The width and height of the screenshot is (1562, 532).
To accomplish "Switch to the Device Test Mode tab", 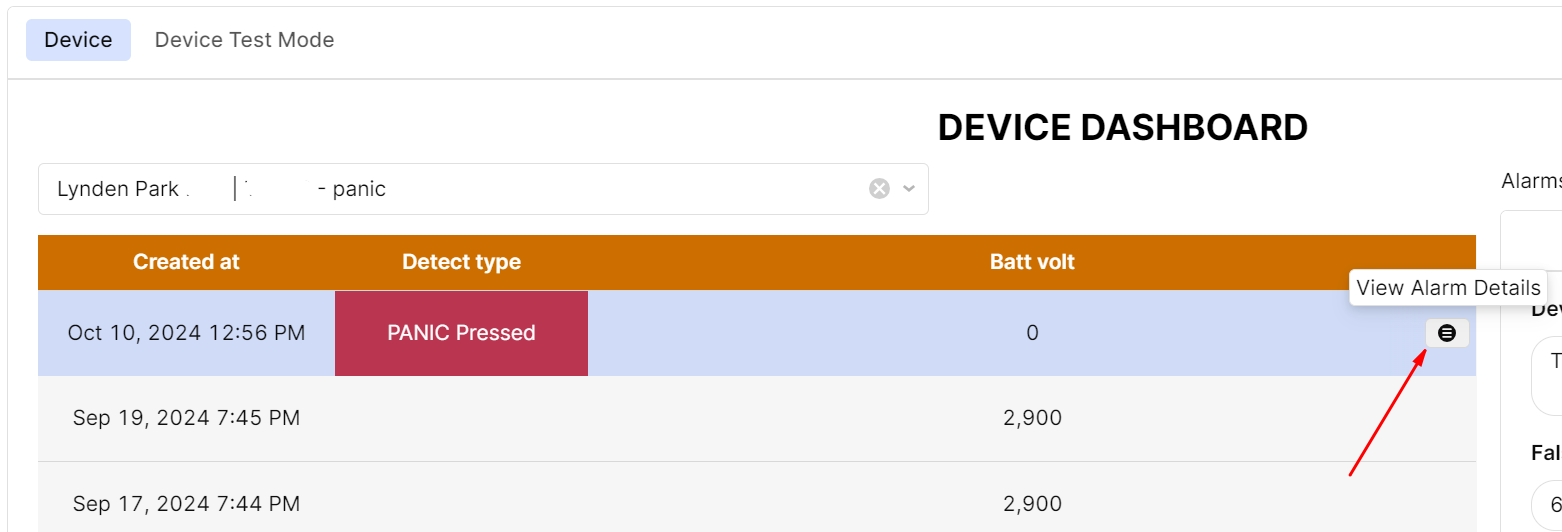I will point(244,40).
